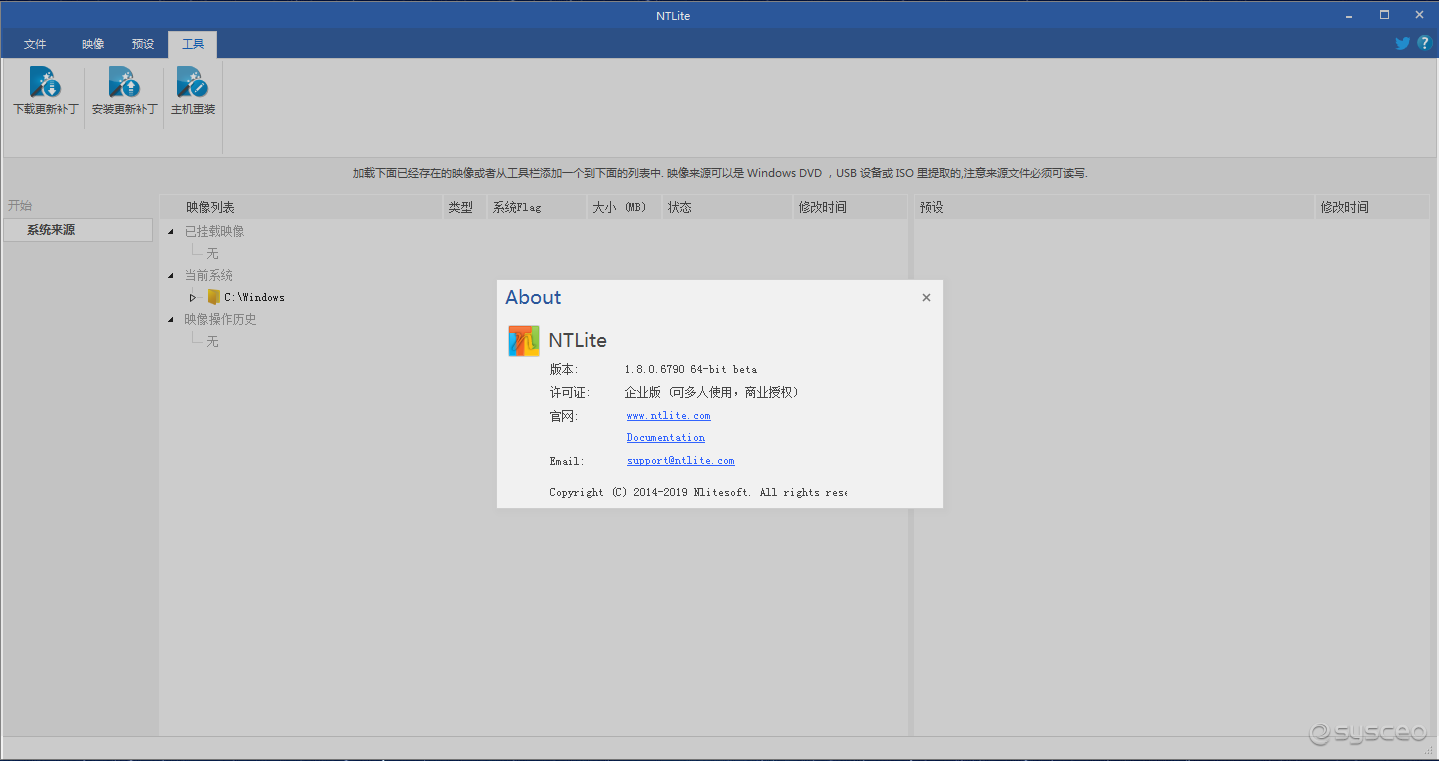Select the C:\Windows tree entry
This screenshot has height=761, width=1439.
click(x=254, y=297)
